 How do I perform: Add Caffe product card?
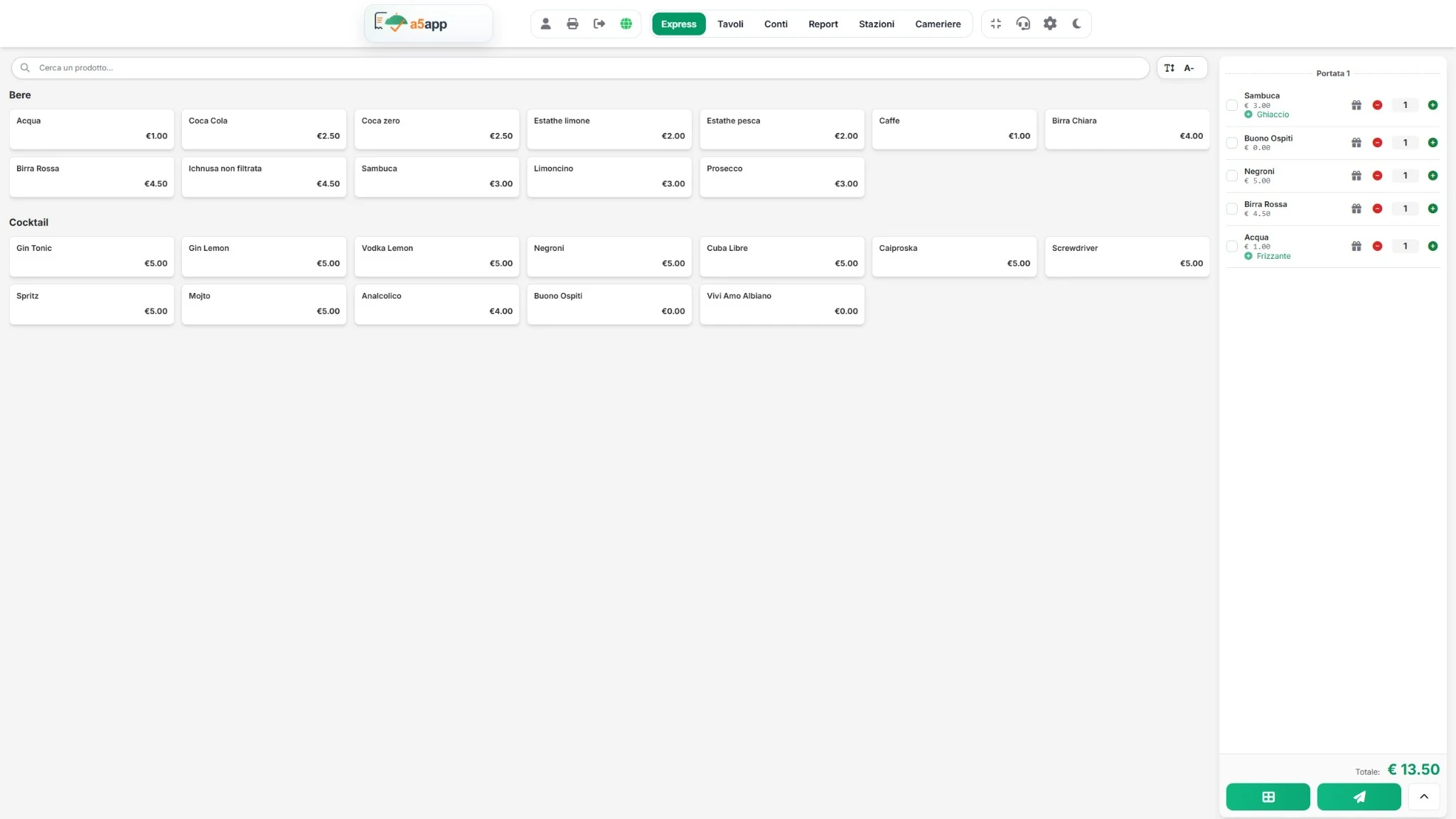[954, 129]
